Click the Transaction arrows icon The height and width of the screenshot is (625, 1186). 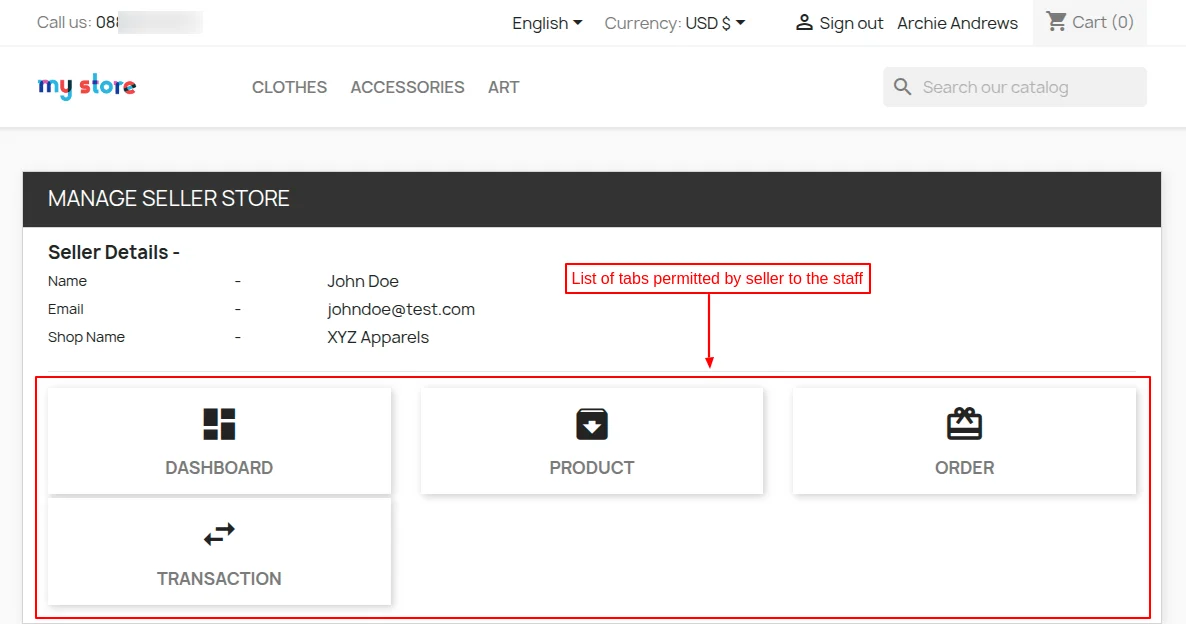[219, 535]
